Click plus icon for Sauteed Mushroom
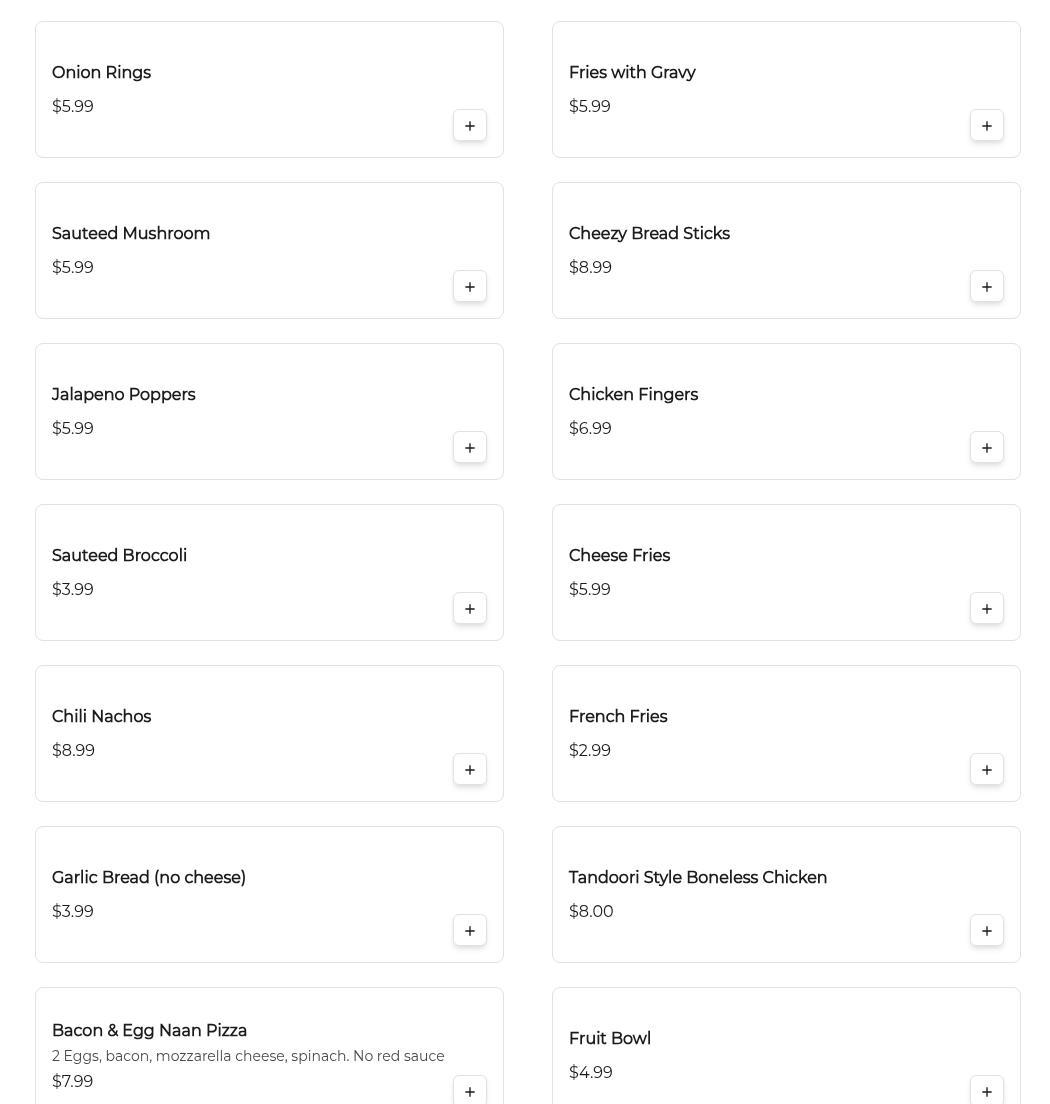The width and height of the screenshot is (1050, 1104). point(470,287)
